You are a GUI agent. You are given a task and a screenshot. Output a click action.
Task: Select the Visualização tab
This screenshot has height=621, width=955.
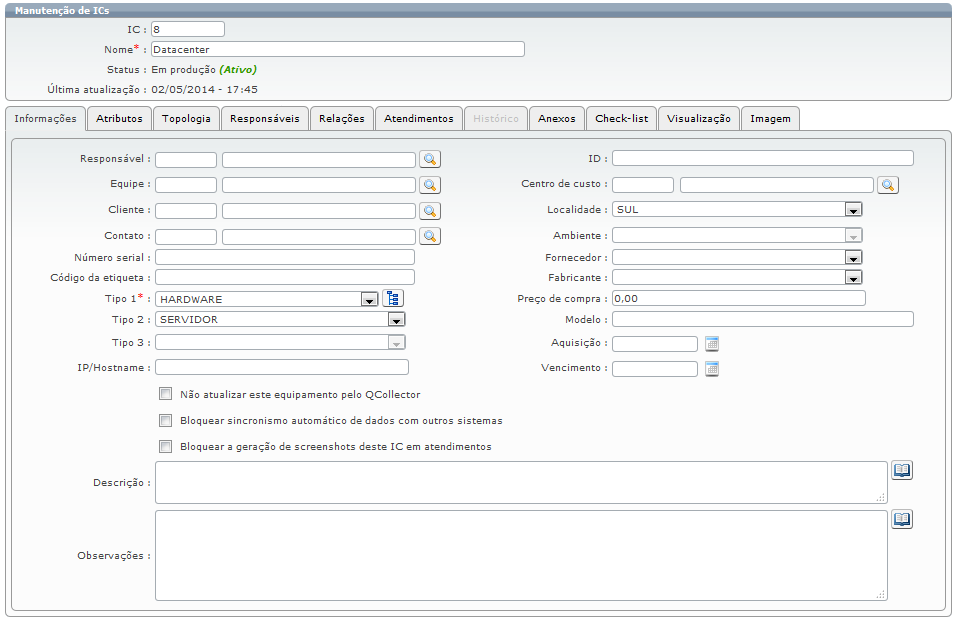pos(699,119)
